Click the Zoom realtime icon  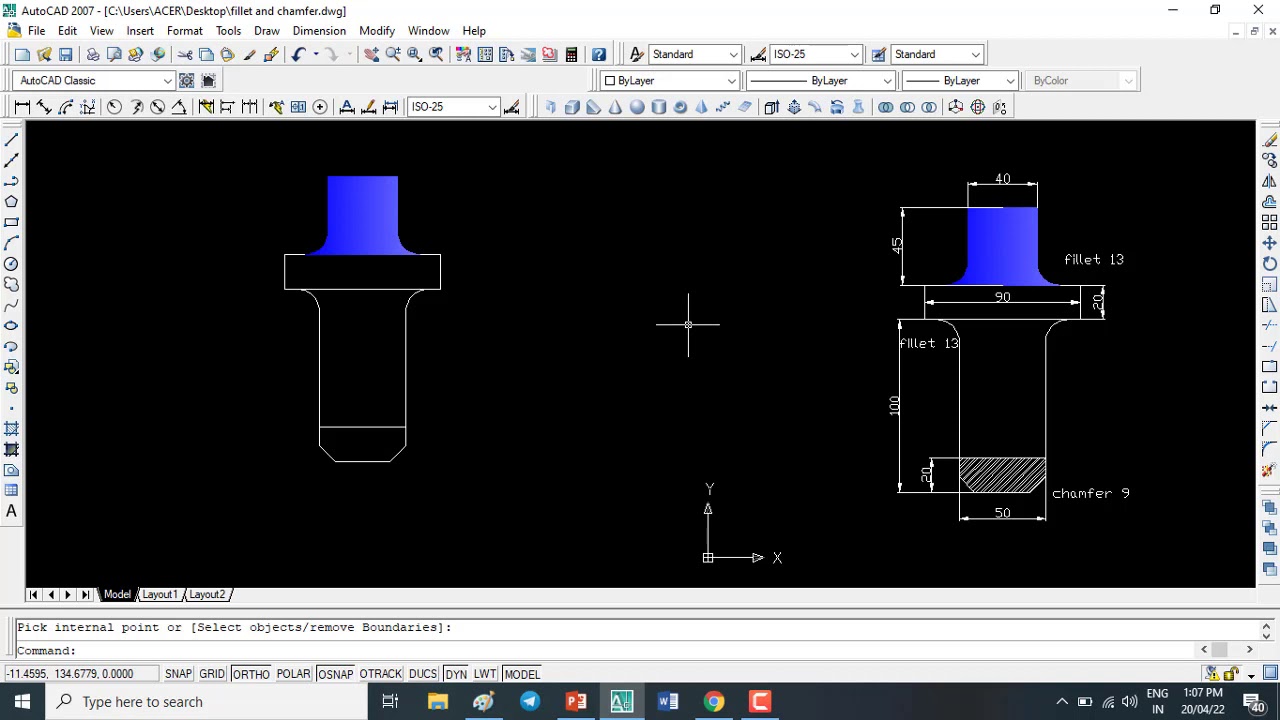click(393, 54)
